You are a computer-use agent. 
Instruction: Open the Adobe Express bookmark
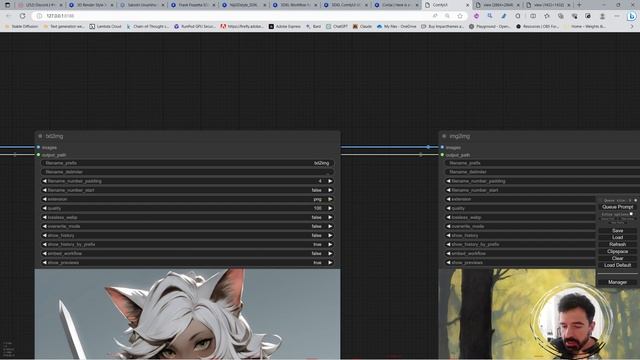[x=285, y=26]
